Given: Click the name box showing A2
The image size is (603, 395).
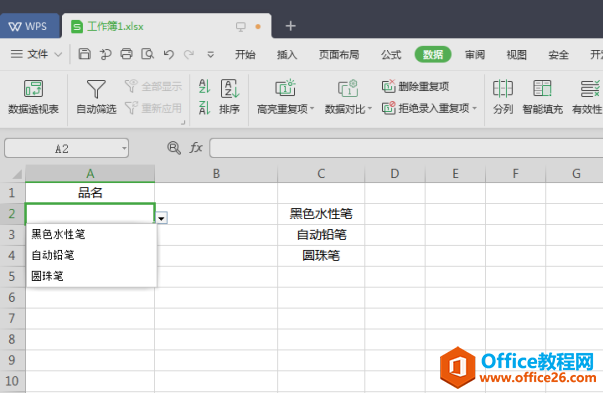Looking at the screenshot, I should (62, 148).
